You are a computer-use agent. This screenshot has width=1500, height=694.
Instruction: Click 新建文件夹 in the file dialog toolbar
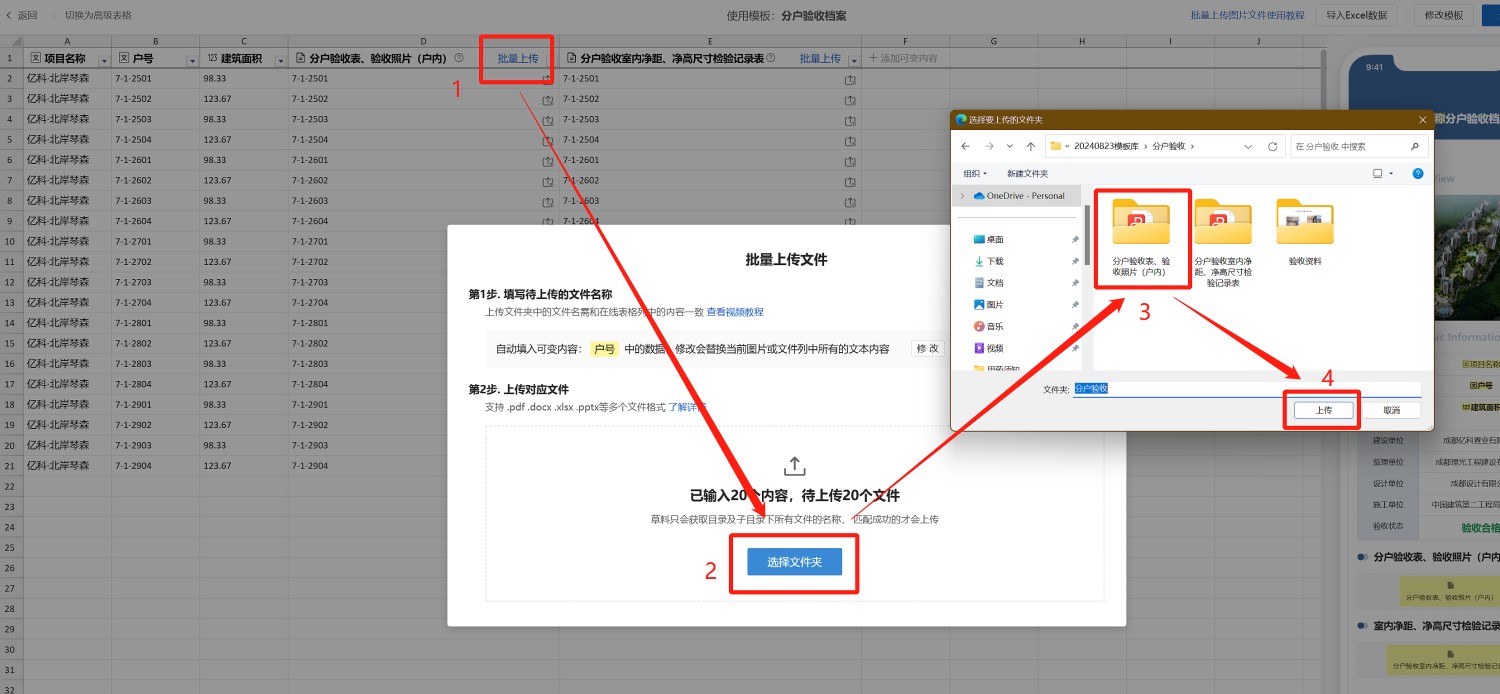1028,173
